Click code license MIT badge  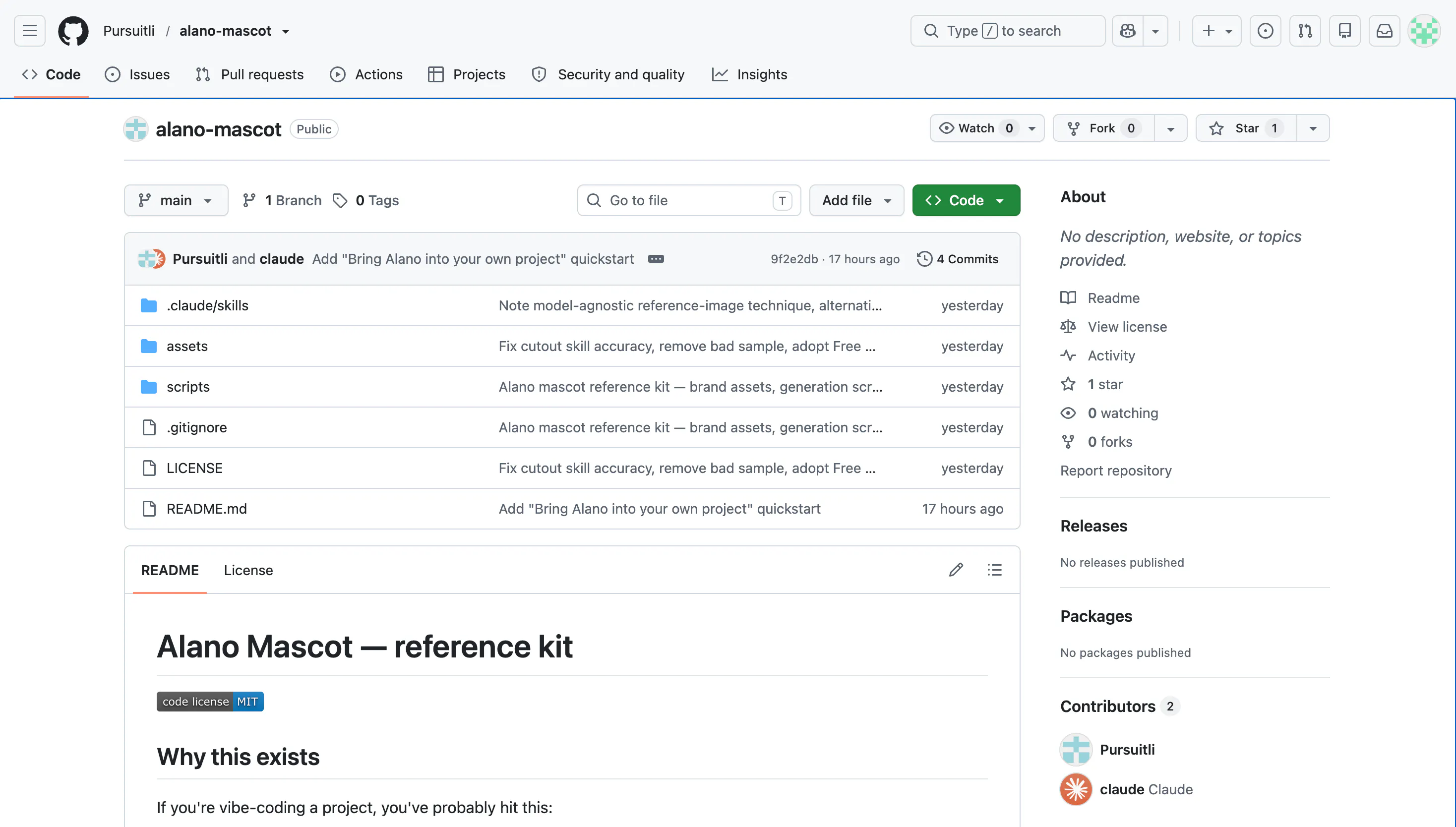pos(210,702)
